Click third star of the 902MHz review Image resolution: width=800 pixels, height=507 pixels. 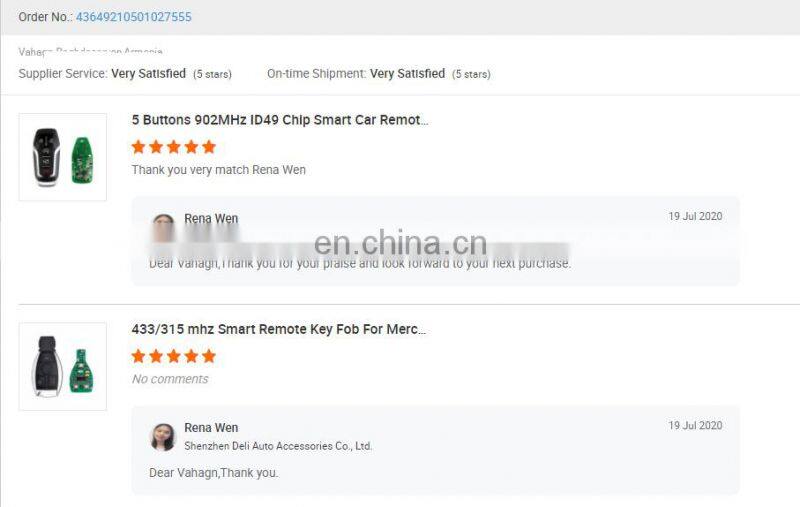click(x=173, y=147)
